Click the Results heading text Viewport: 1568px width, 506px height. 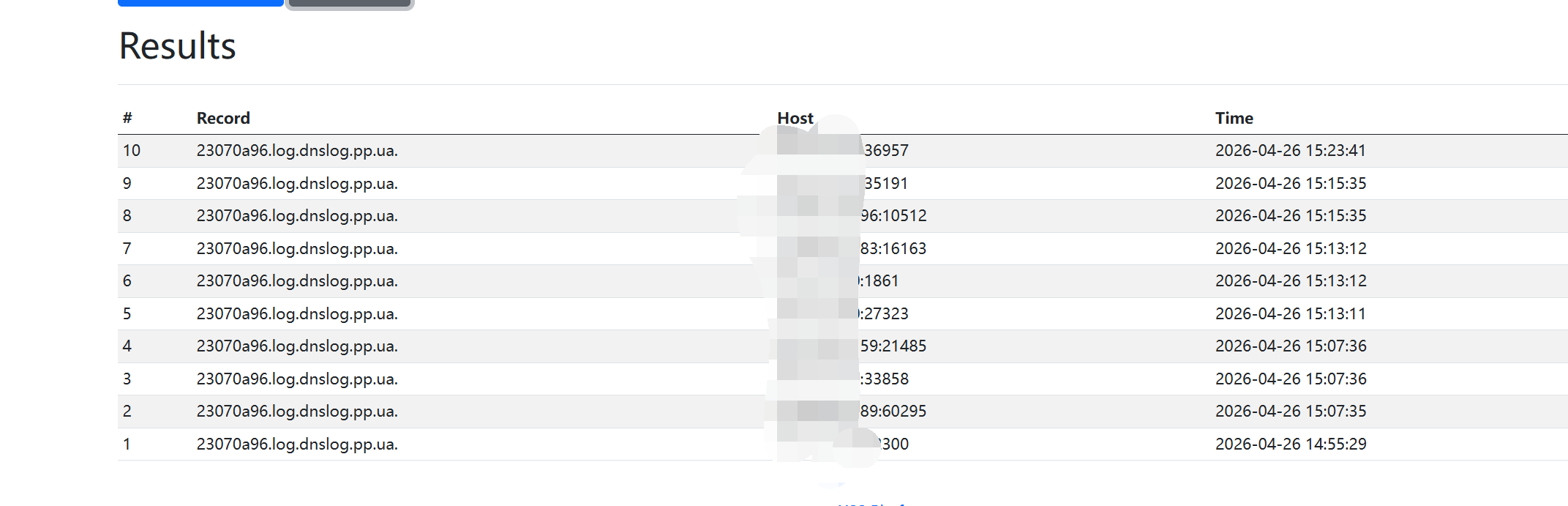click(178, 46)
